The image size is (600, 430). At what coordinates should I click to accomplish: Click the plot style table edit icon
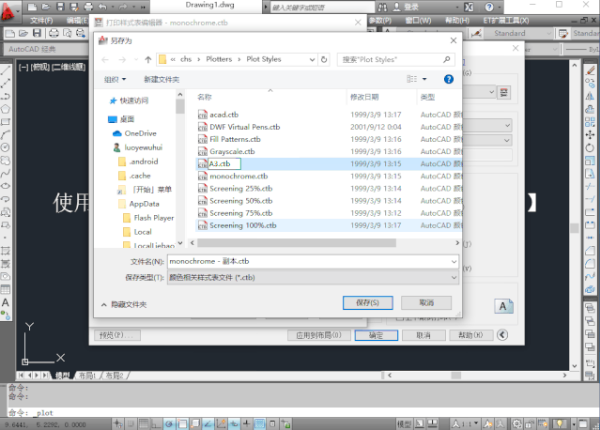tap(504, 92)
